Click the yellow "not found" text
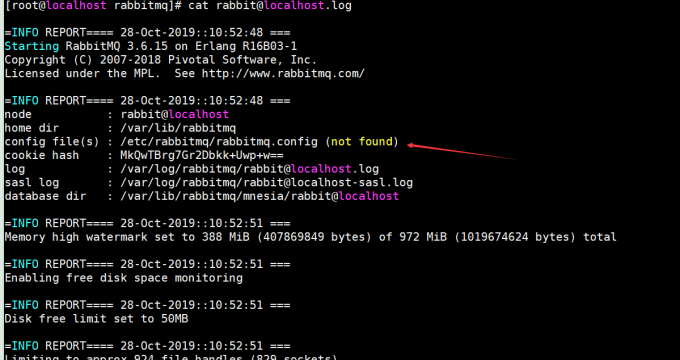Screen dimensions: 680x360 click(362, 141)
